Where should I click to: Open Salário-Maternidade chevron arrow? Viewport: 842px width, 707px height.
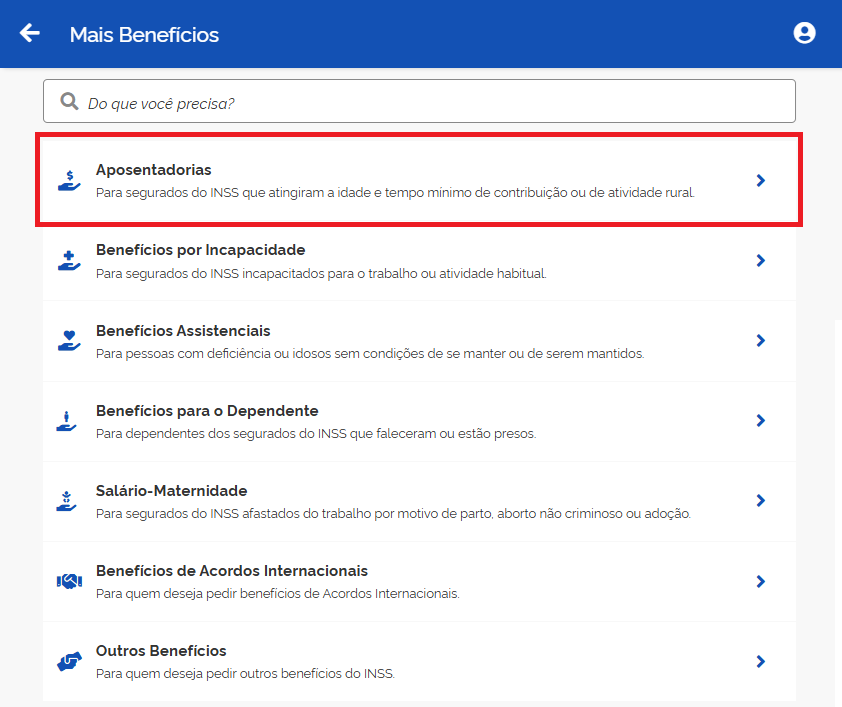coord(760,500)
